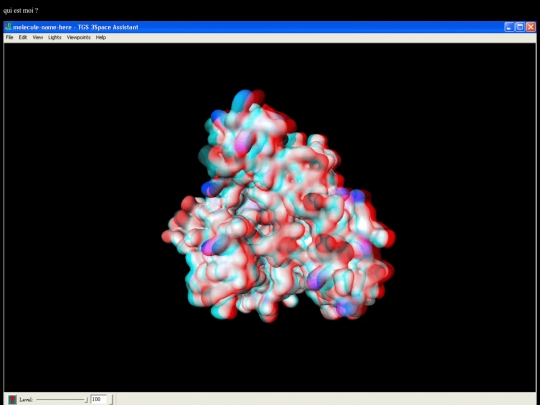This screenshot has width=540, height=405.
Task: Open the Viewpoints menu
Action: click(x=79, y=37)
